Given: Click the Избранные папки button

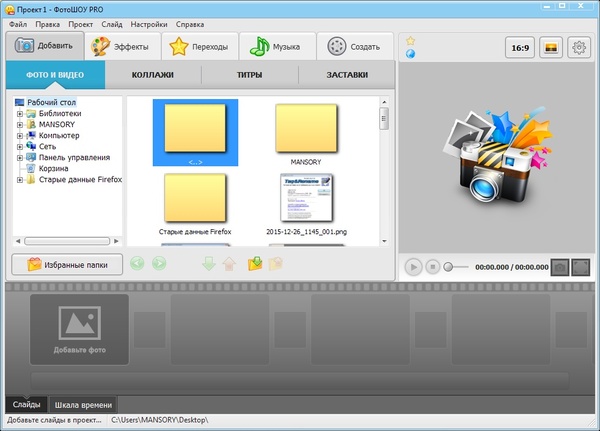Looking at the screenshot, I should coord(68,265).
